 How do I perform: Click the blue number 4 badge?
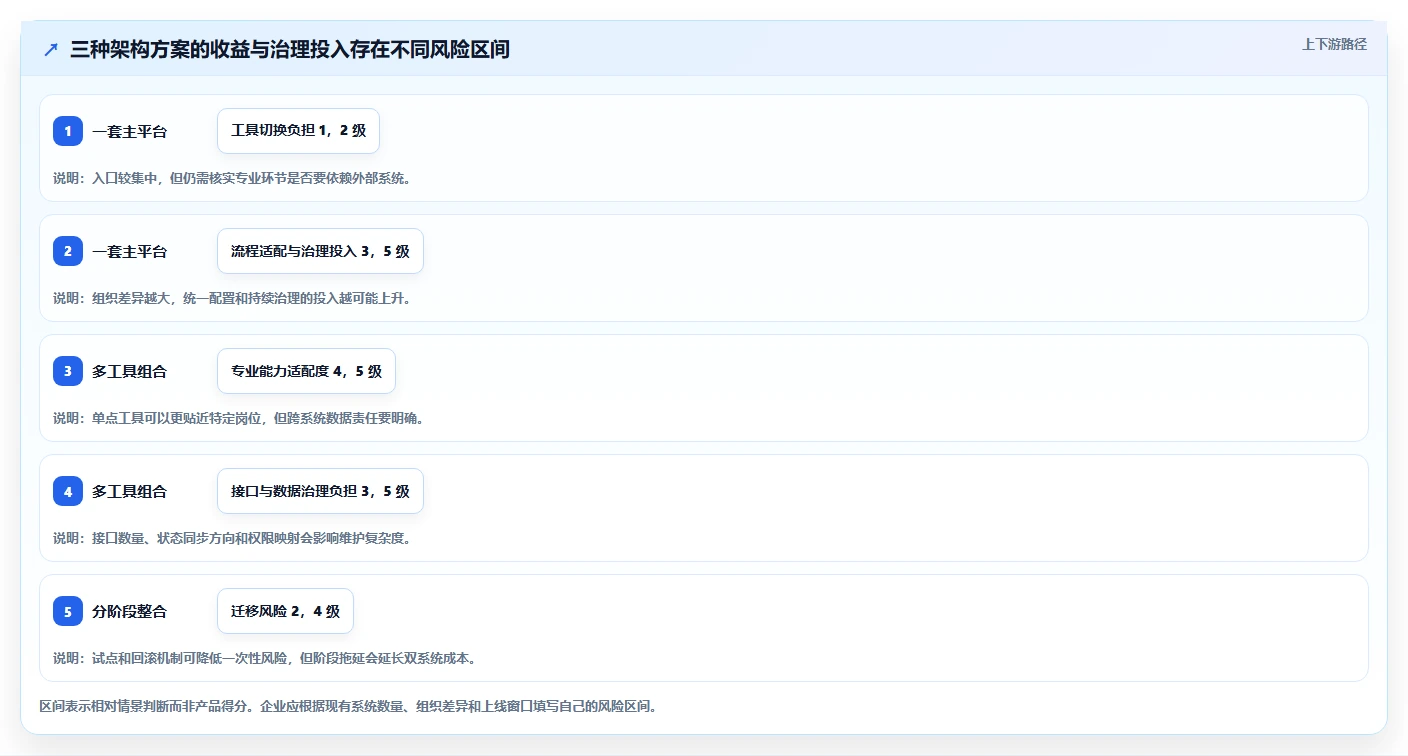68,491
